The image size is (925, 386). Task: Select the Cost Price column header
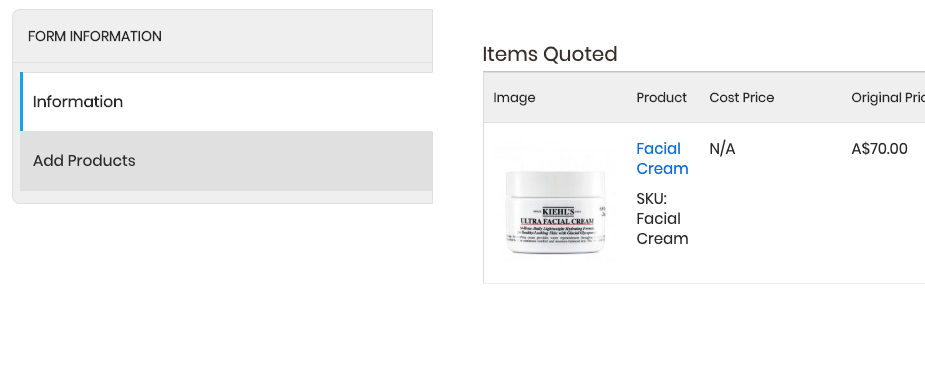click(742, 97)
